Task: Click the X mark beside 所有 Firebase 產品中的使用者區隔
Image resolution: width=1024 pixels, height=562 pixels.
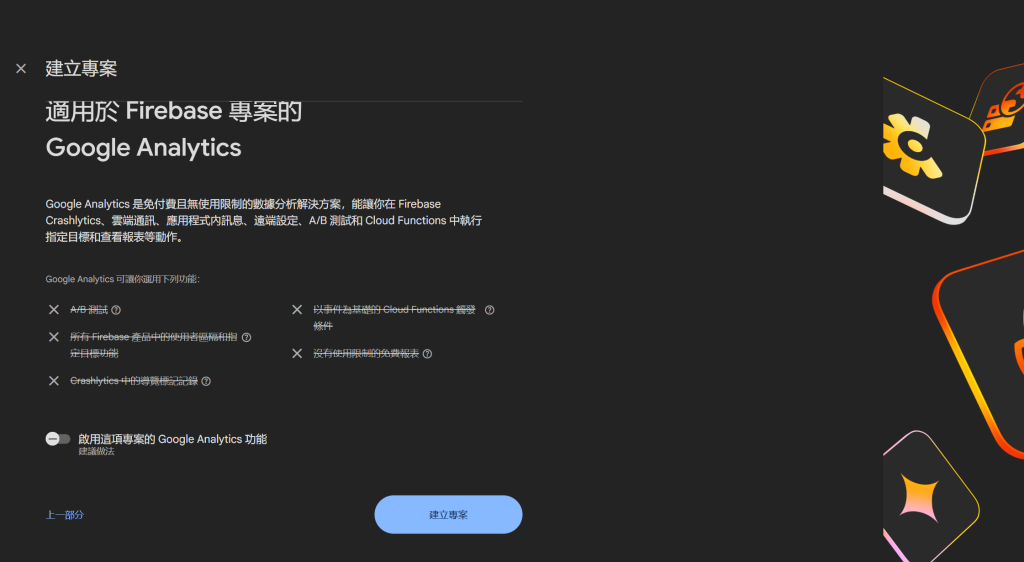Action: [x=54, y=337]
